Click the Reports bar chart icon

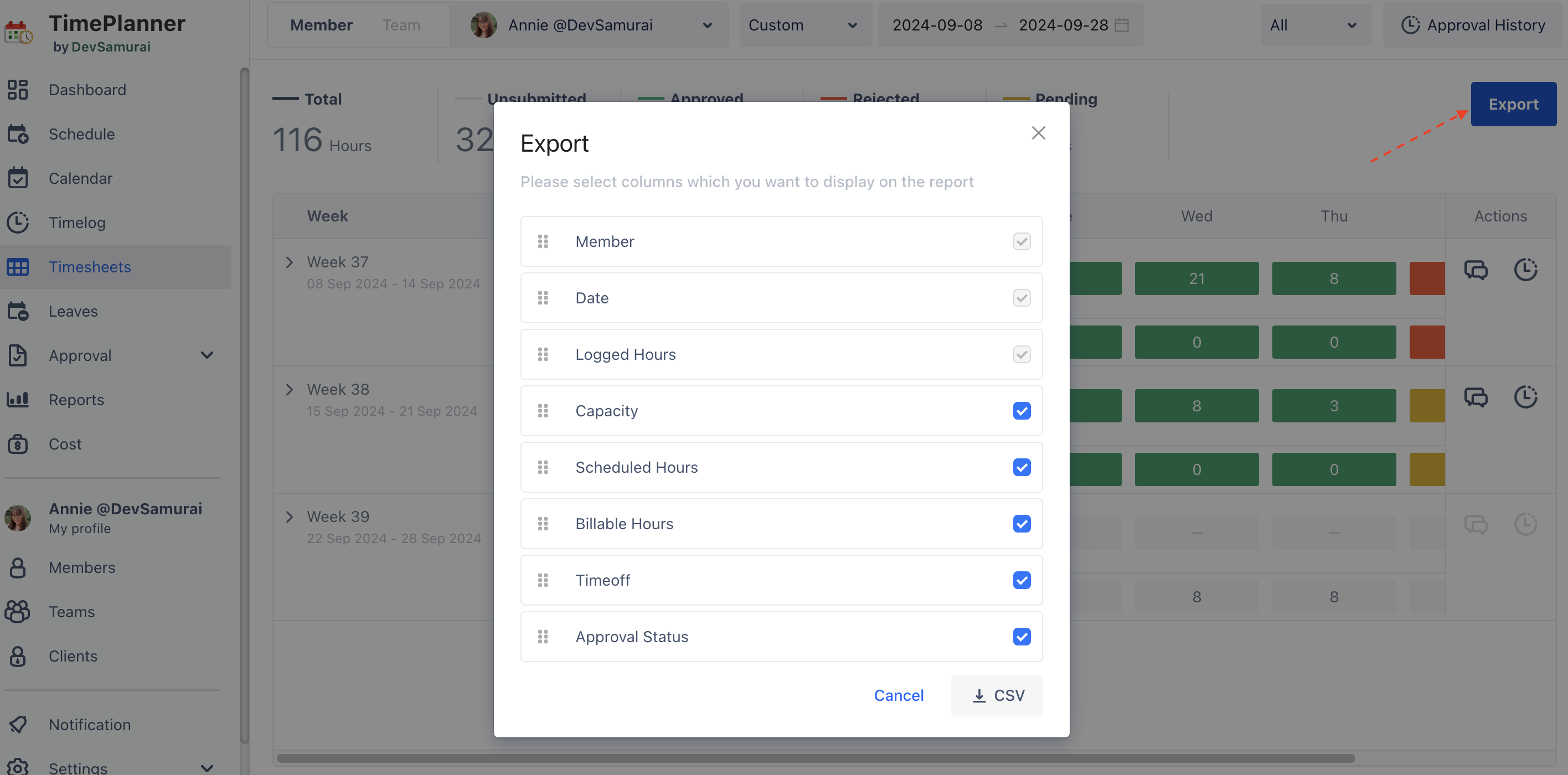(18, 399)
